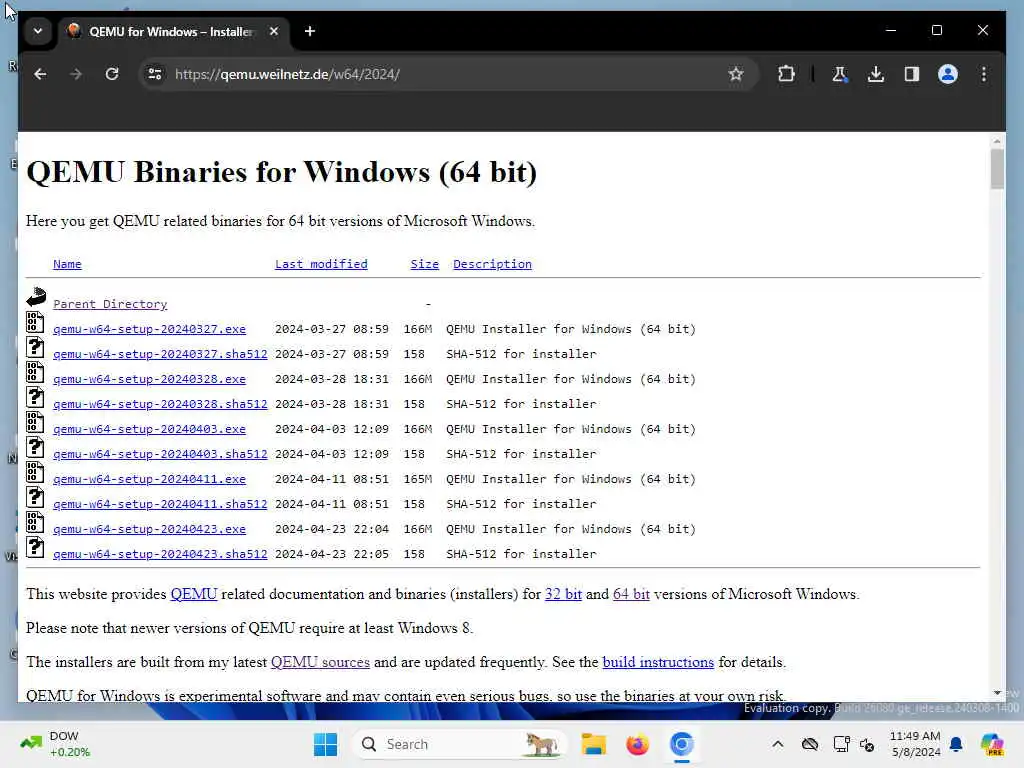Click the taskbar volume muted icon

click(867, 744)
